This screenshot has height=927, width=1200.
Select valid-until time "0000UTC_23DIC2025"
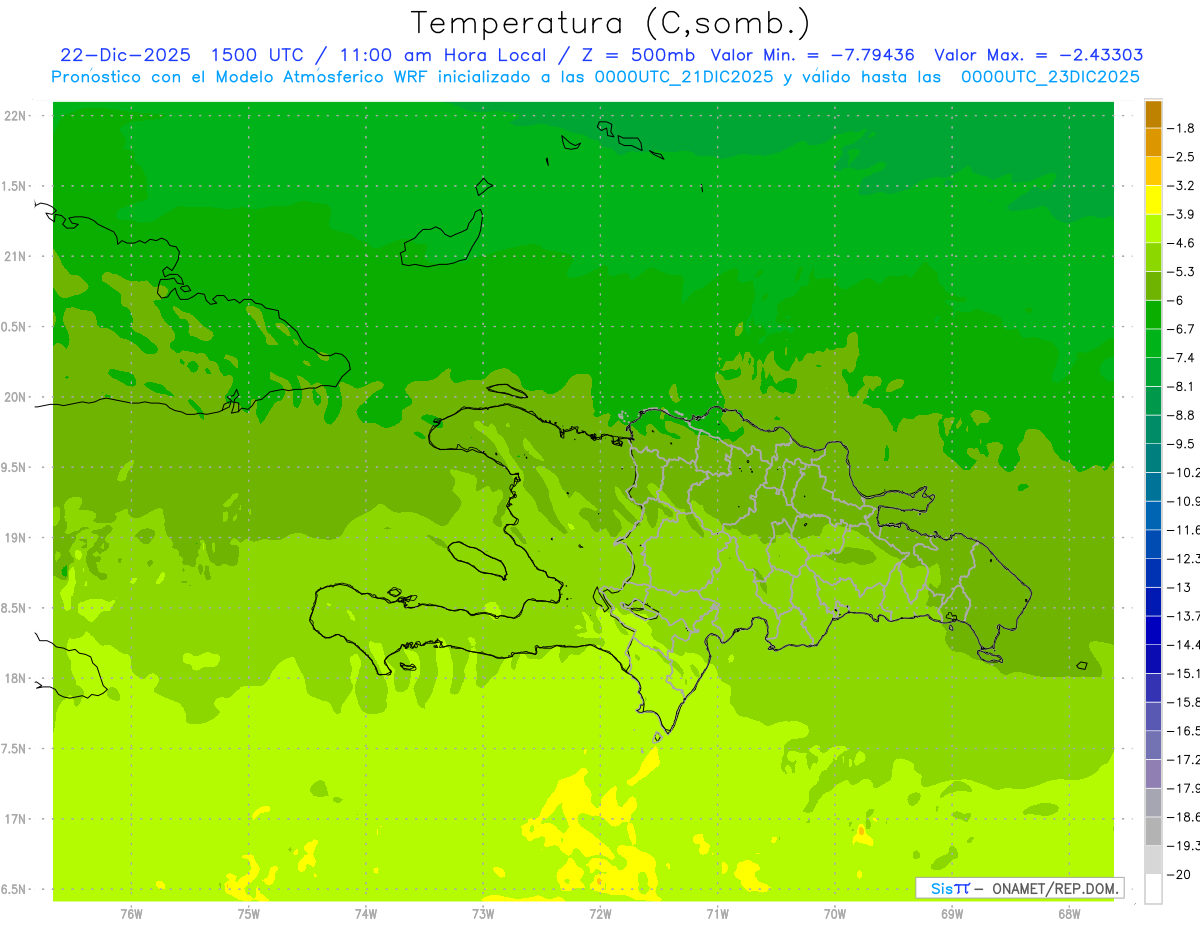[x=1050, y=77]
